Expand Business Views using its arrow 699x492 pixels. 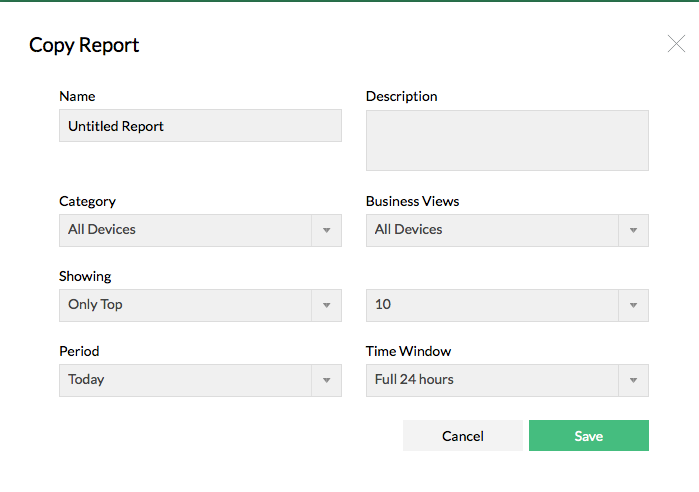click(x=633, y=230)
